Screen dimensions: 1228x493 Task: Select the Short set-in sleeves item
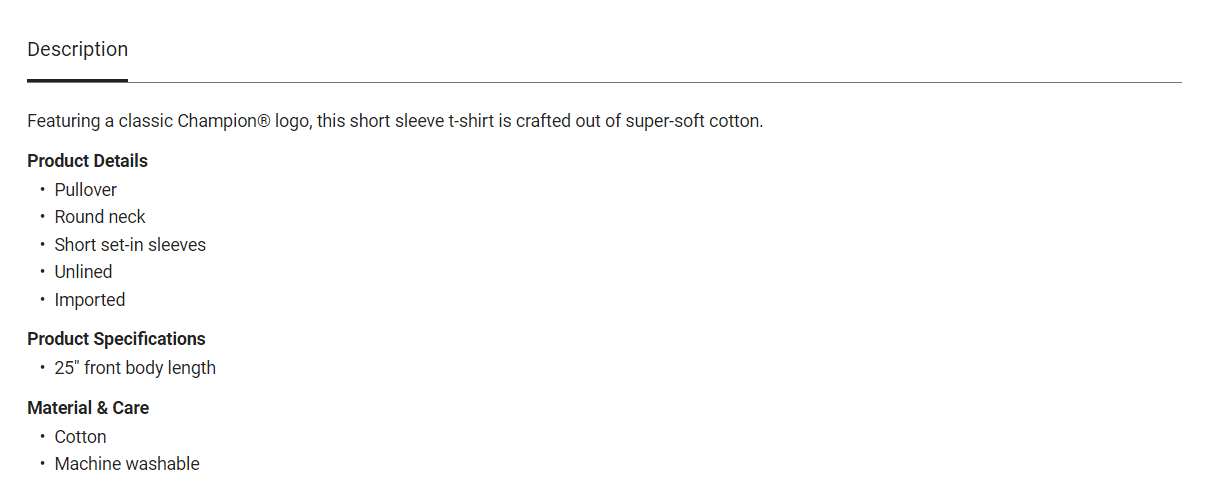click(x=130, y=245)
